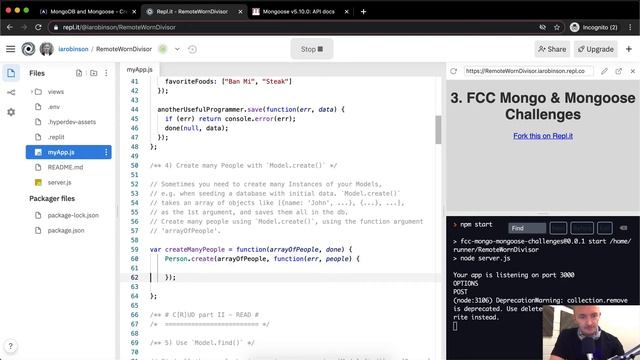Click the Upgrade button
640x360 pixels.
coord(596,49)
